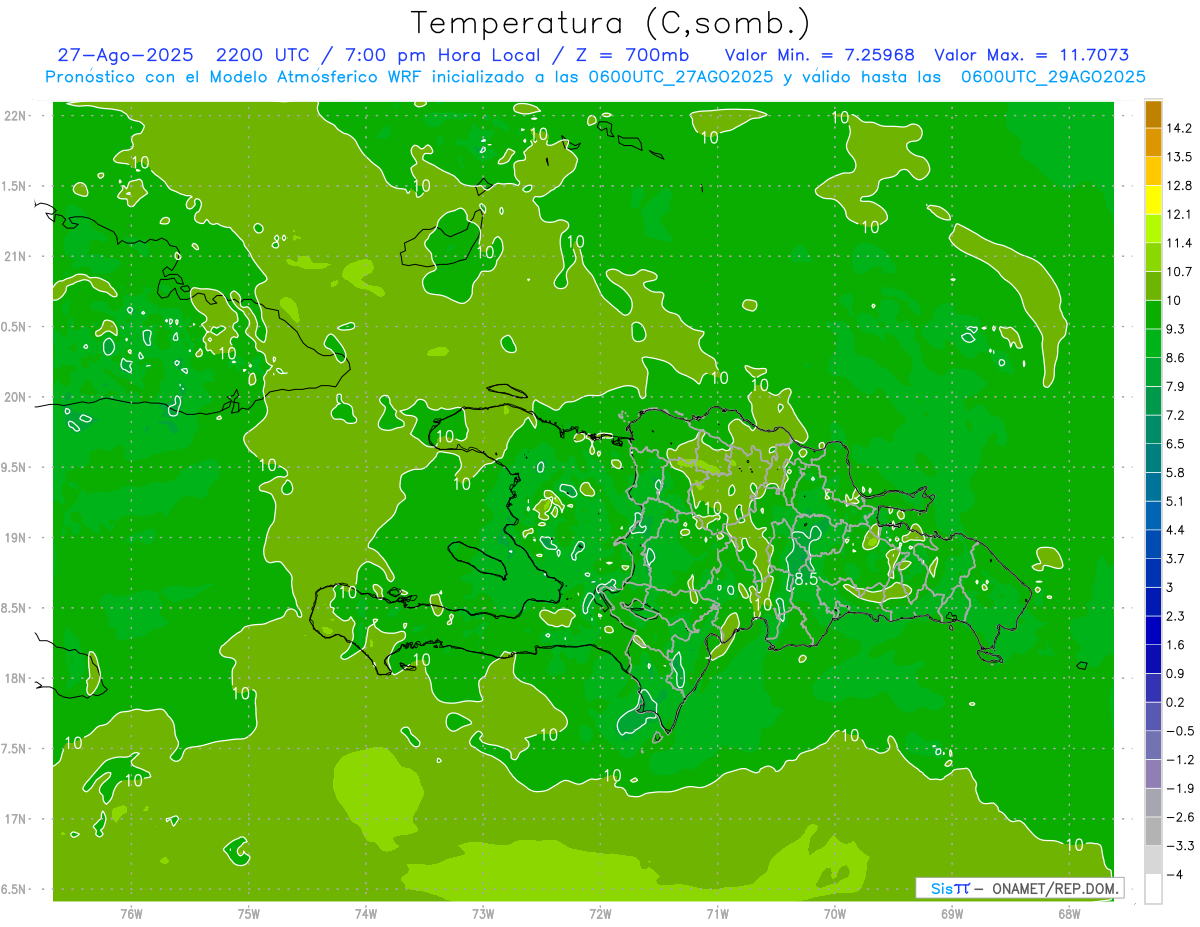Click the "SisPI - ONAMET/REP.DOM." credit label

point(1019,888)
